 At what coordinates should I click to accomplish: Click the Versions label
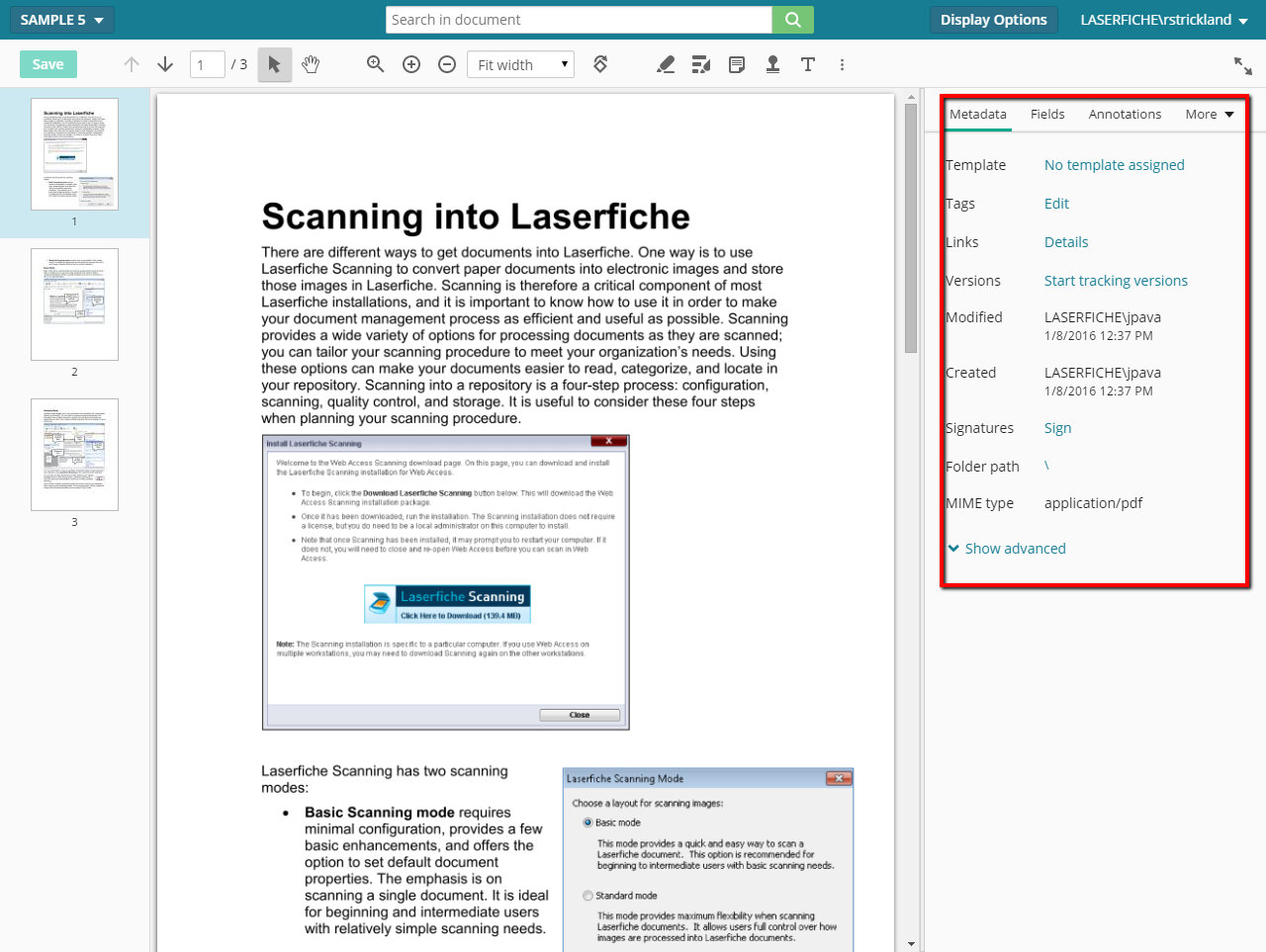click(x=973, y=281)
